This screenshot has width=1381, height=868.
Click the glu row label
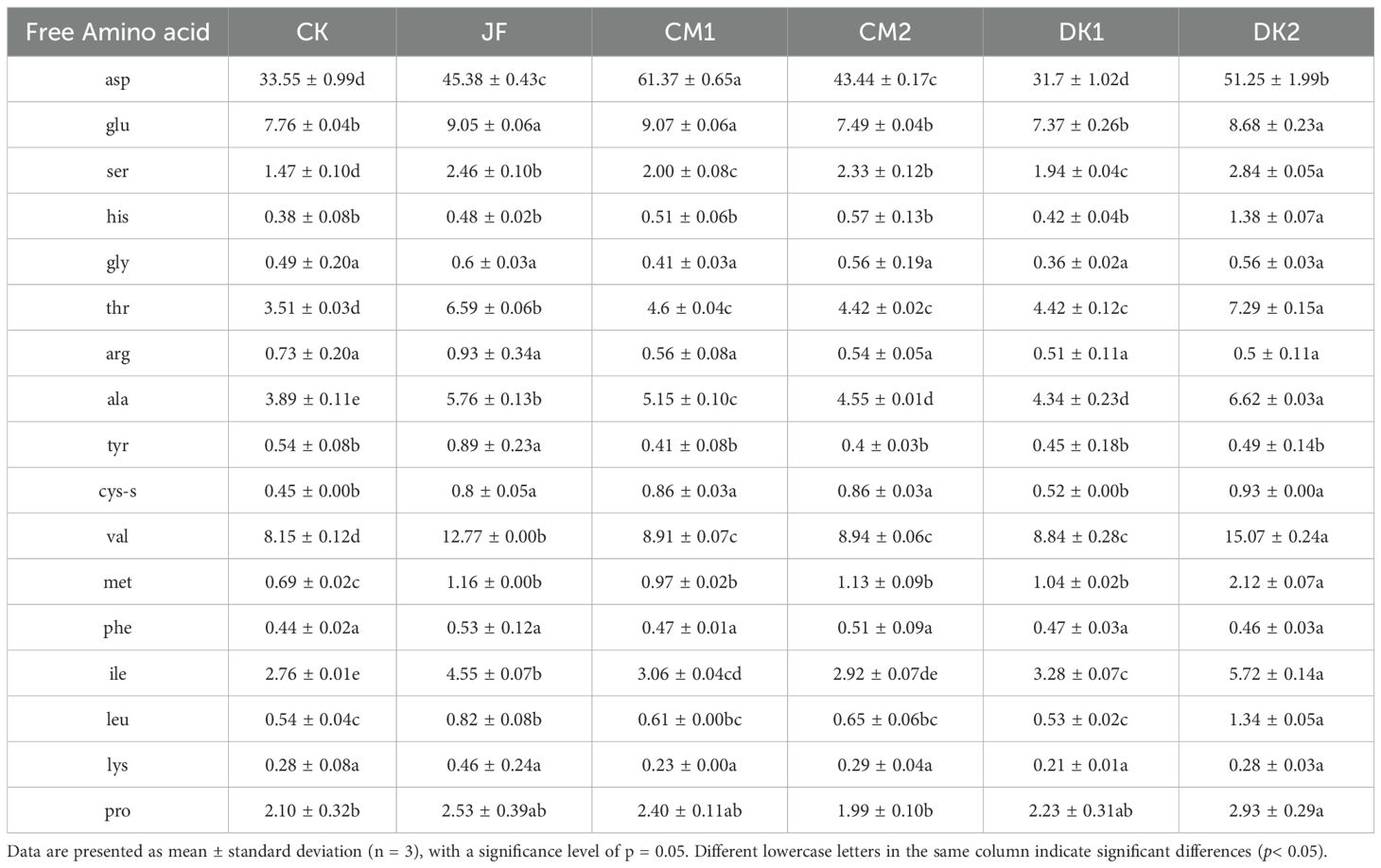pyautogui.click(x=117, y=125)
